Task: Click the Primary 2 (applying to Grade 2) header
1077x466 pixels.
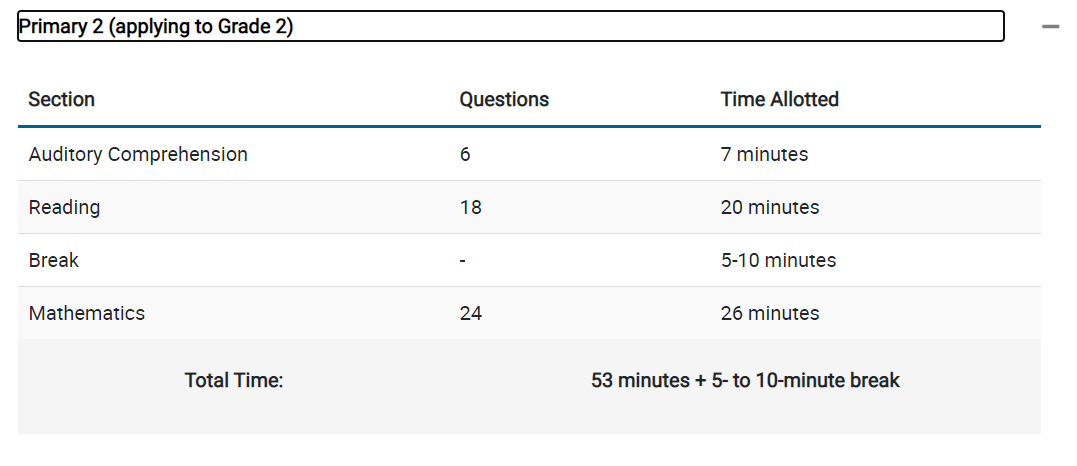Action: 510,26
